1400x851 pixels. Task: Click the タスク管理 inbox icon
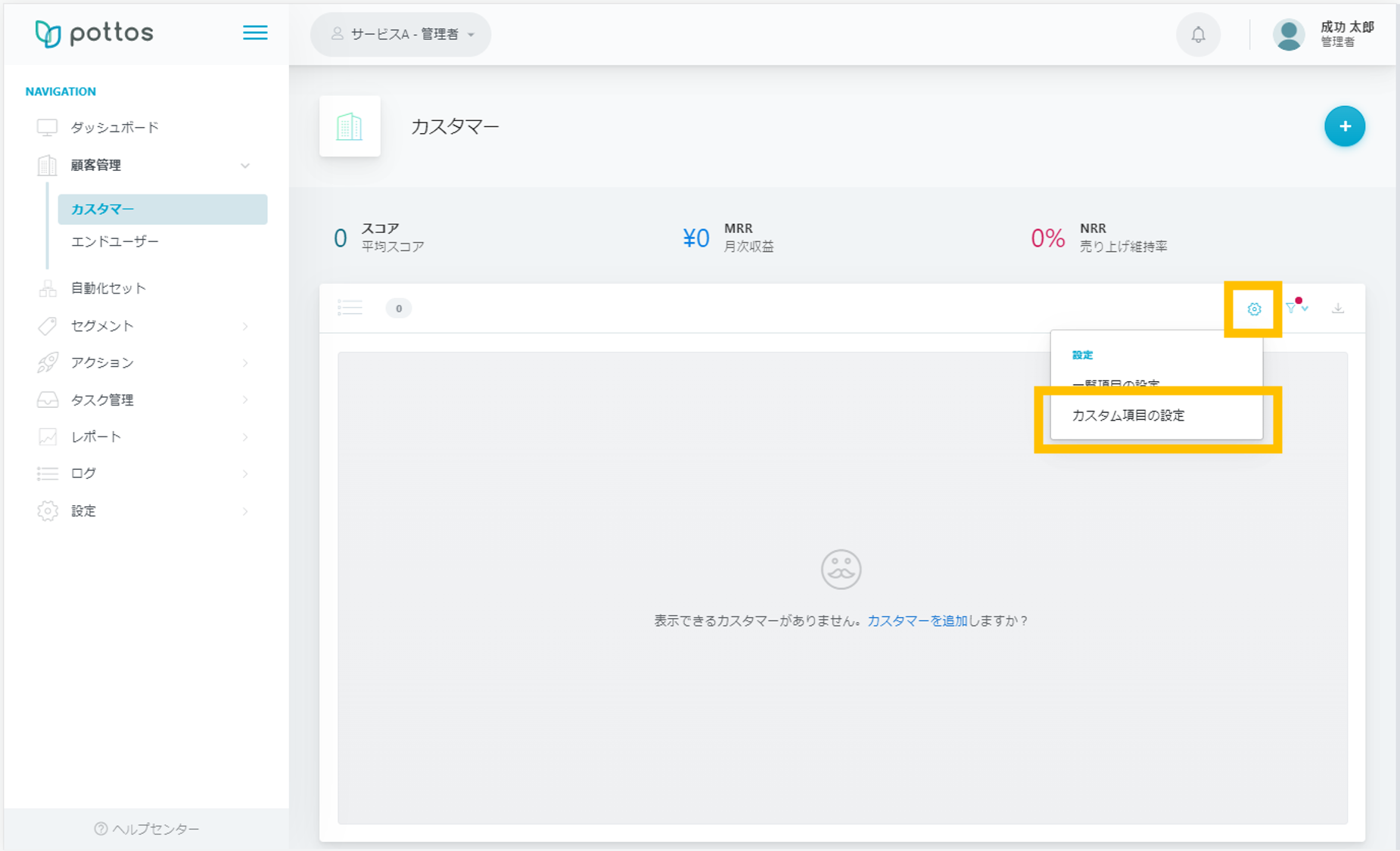click(x=48, y=399)
